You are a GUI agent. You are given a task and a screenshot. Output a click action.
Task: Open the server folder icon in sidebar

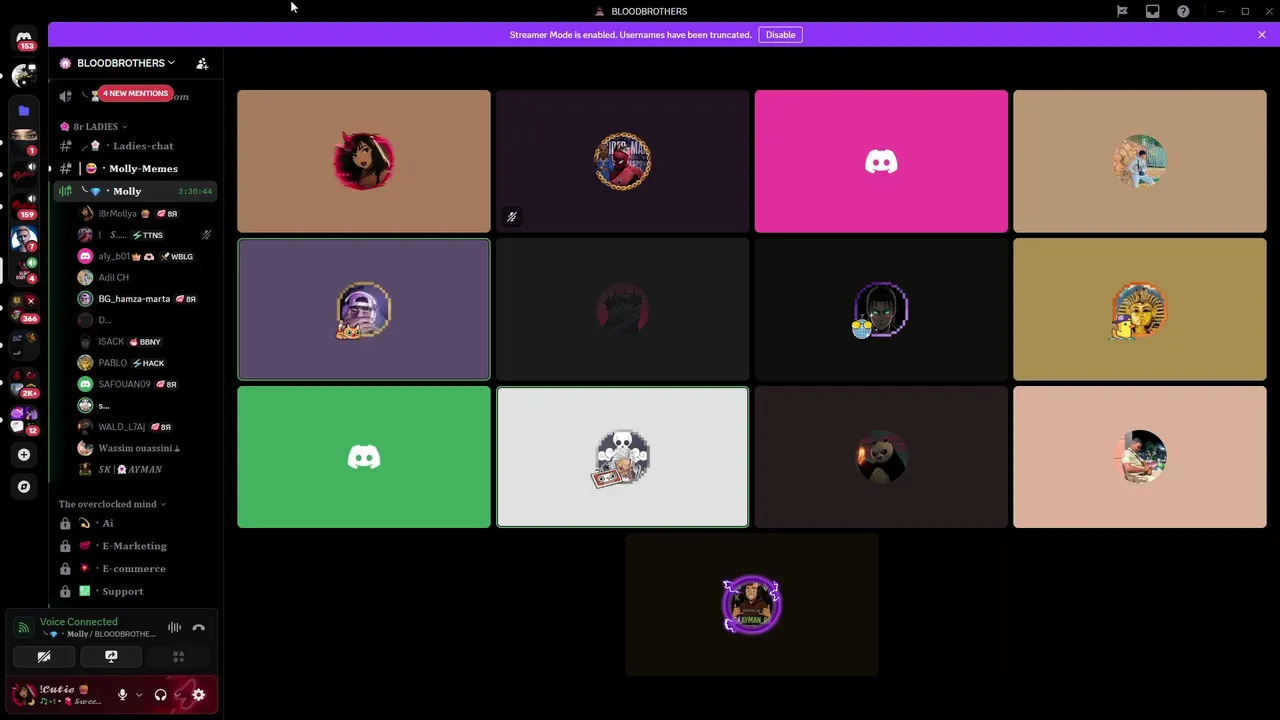(24, 111)
